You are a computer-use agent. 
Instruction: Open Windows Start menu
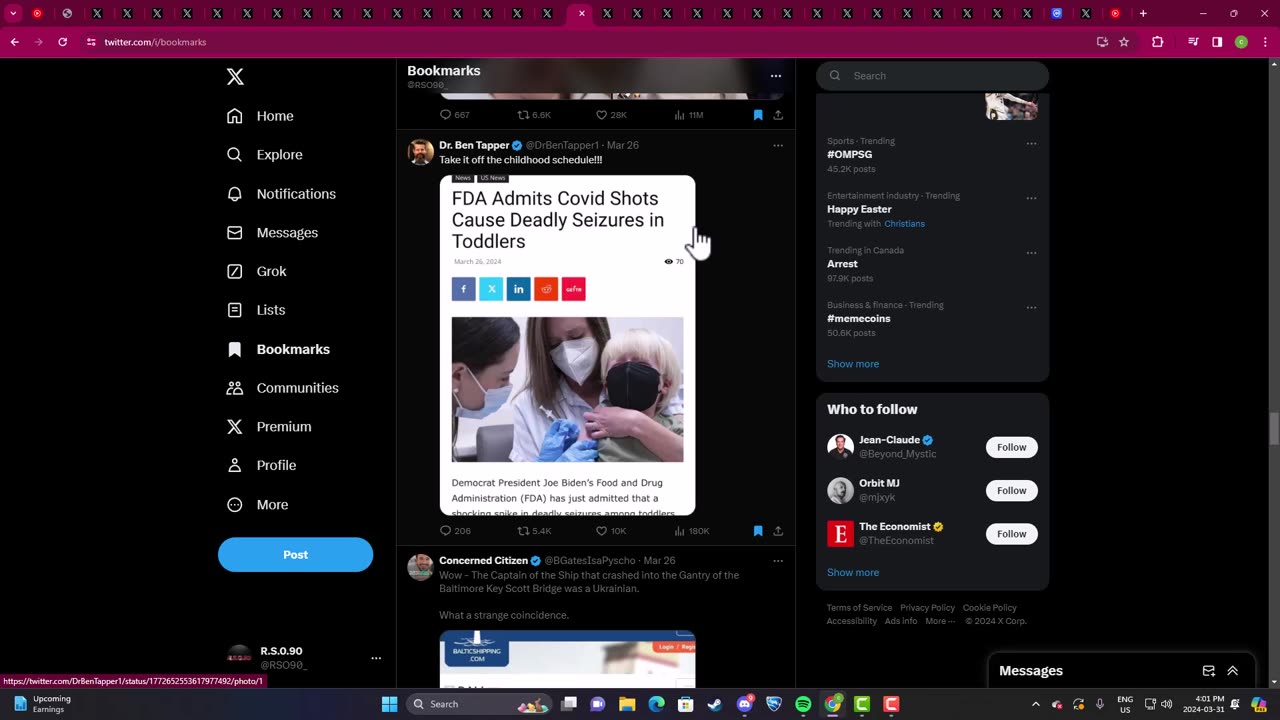(x=389, y=704)
